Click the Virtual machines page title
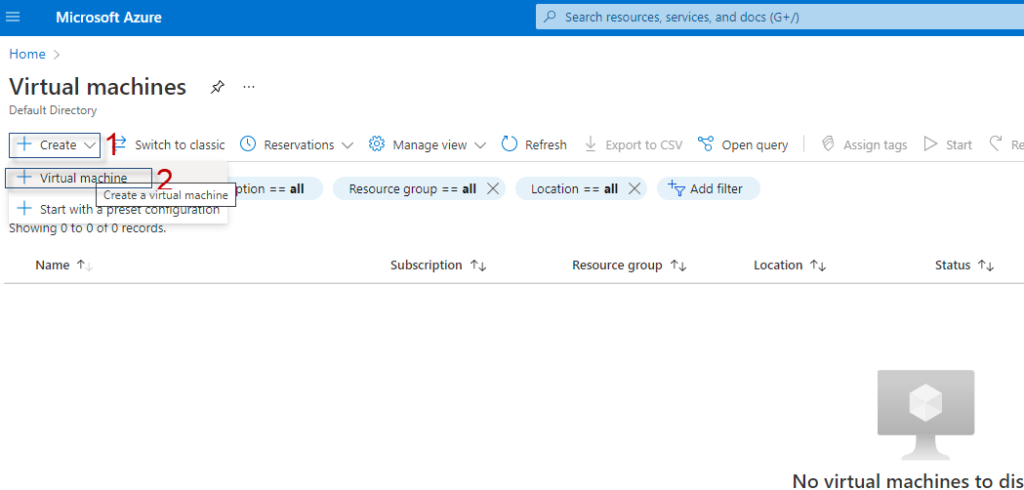The height and width of the screenshot is (490, 1024). (x=98, y=87)
